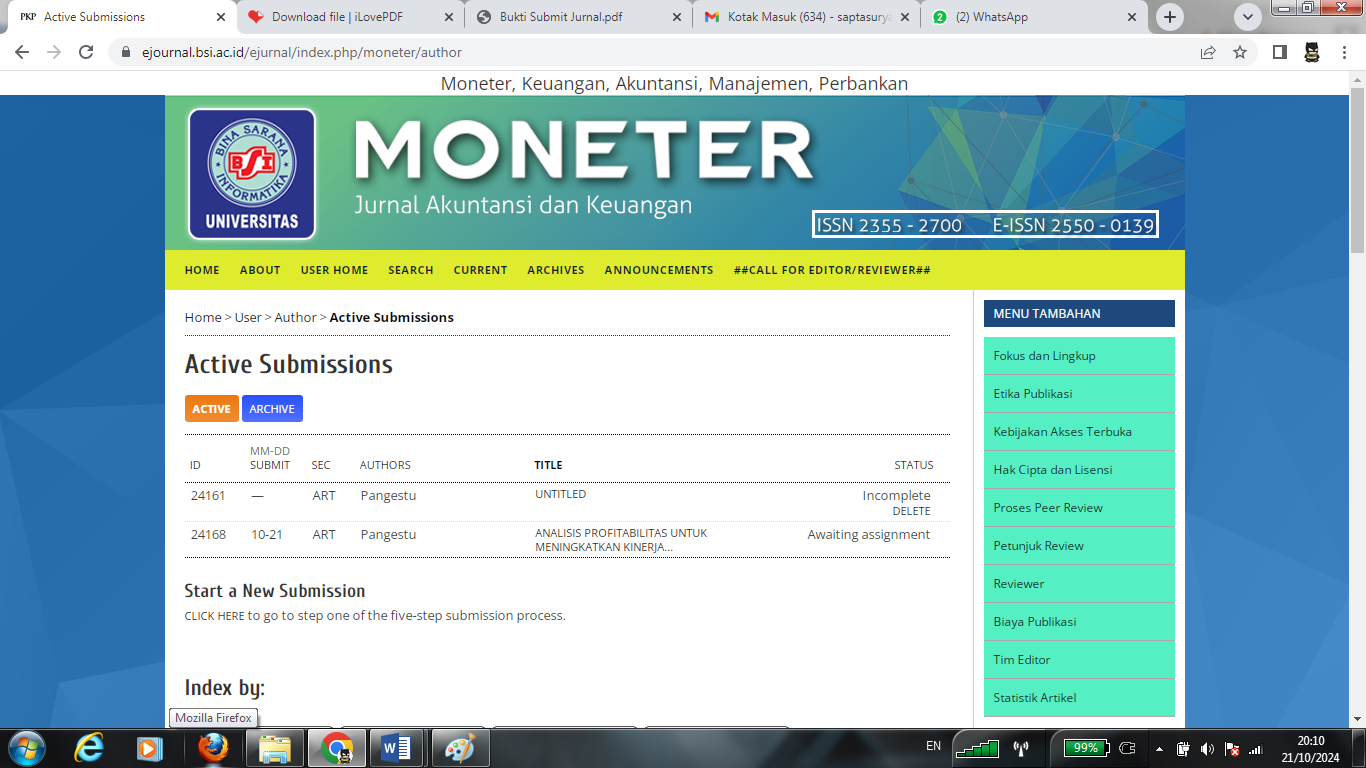
Task: Open Microsoft Word from the taskbar
Action: [397, 748]
